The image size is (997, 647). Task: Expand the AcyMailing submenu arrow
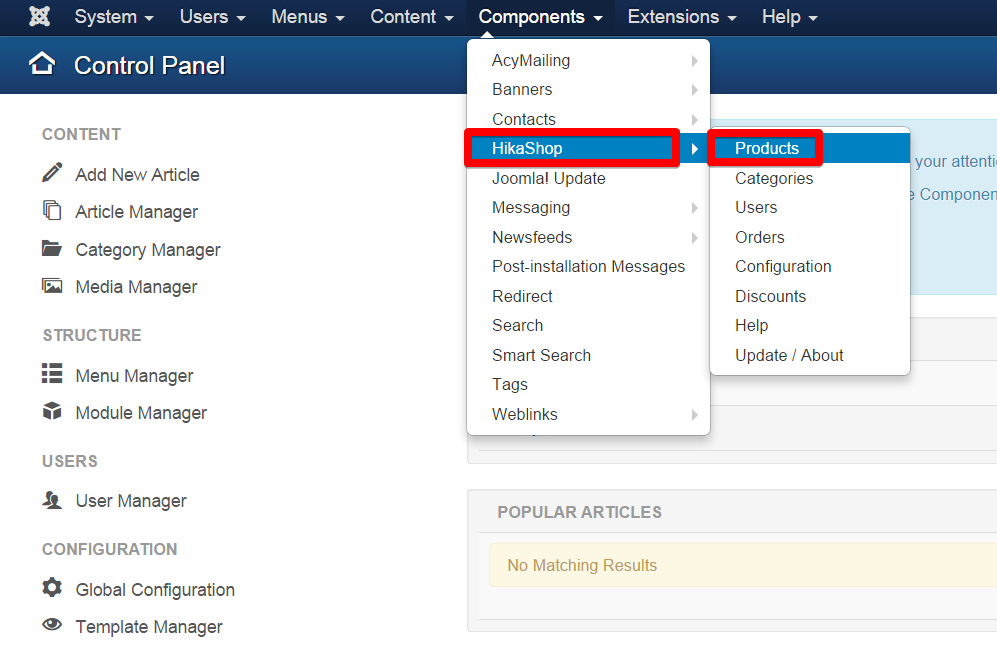click(x=694, y=60)
